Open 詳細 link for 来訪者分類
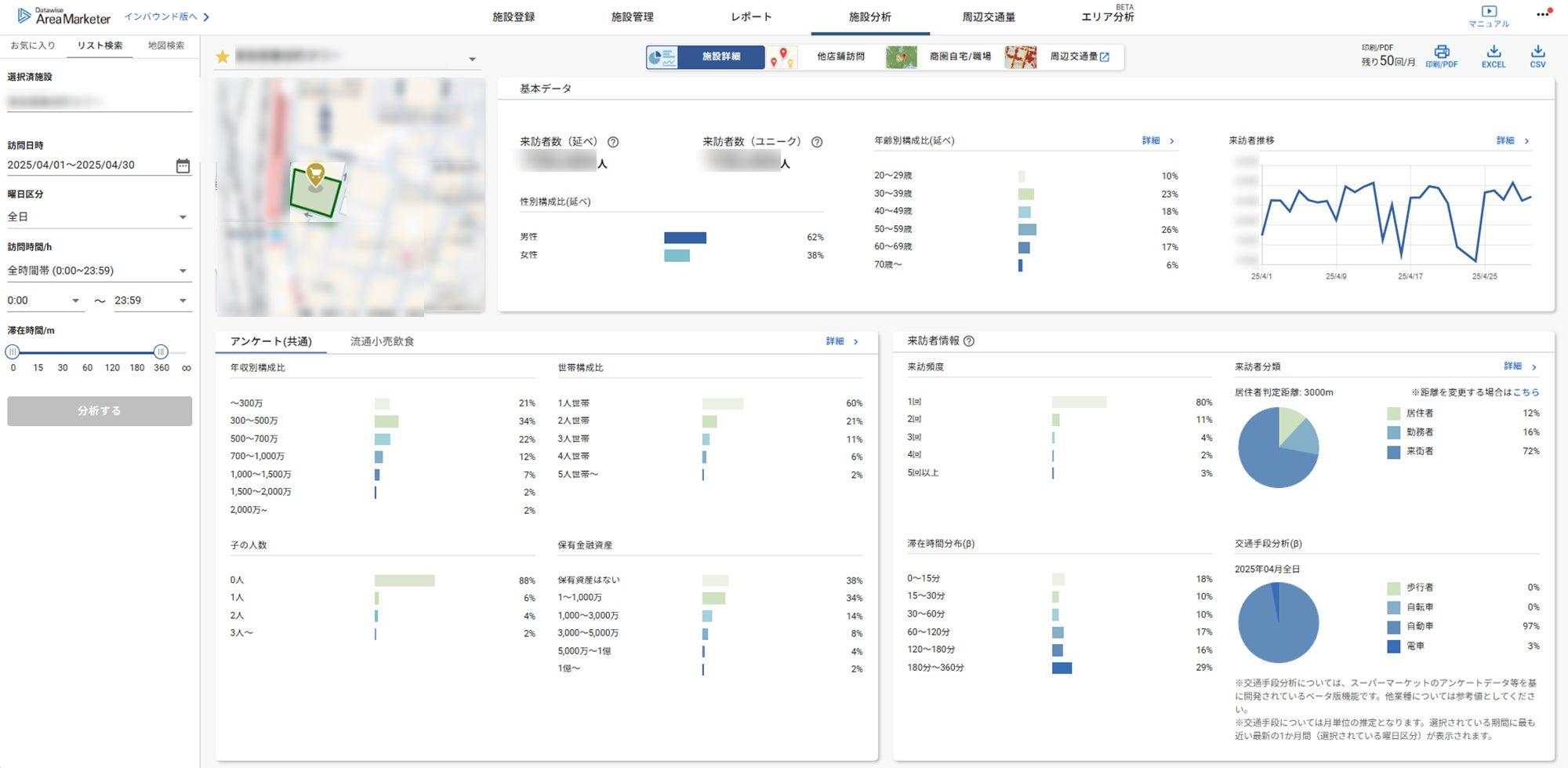 (x=1520, y=367)
